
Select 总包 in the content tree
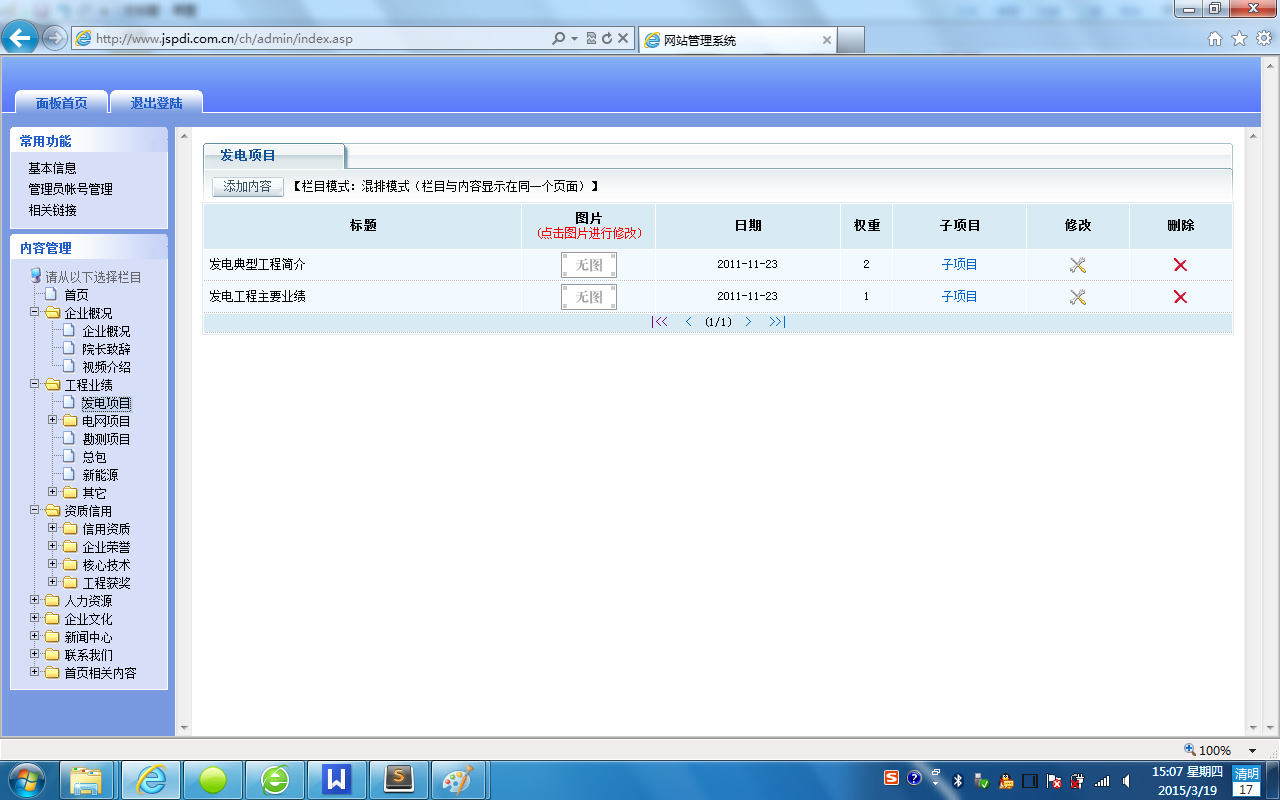94,457
